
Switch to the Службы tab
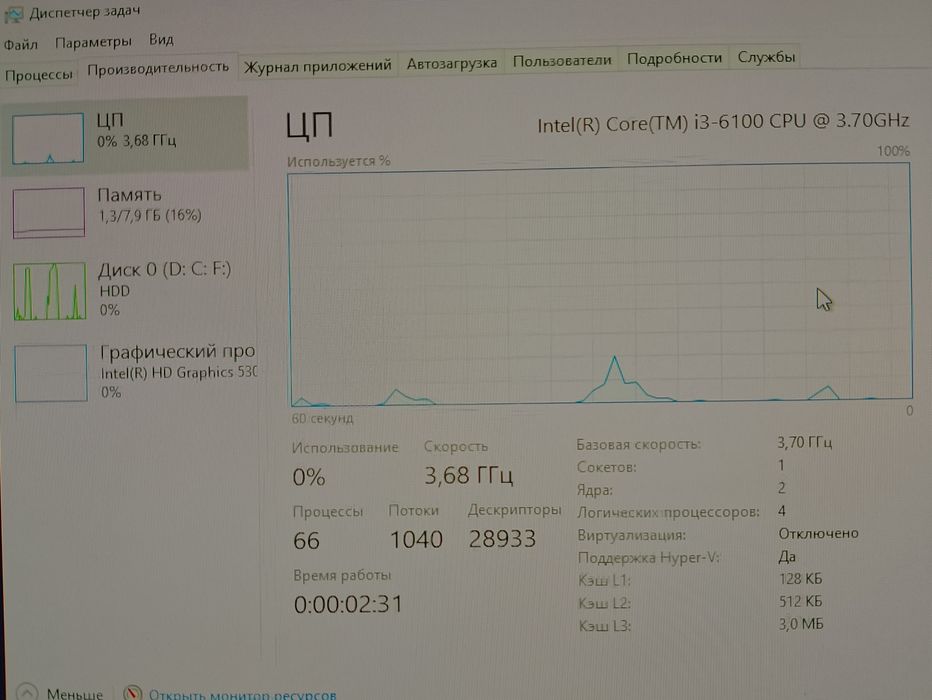(x=766, y=57)
